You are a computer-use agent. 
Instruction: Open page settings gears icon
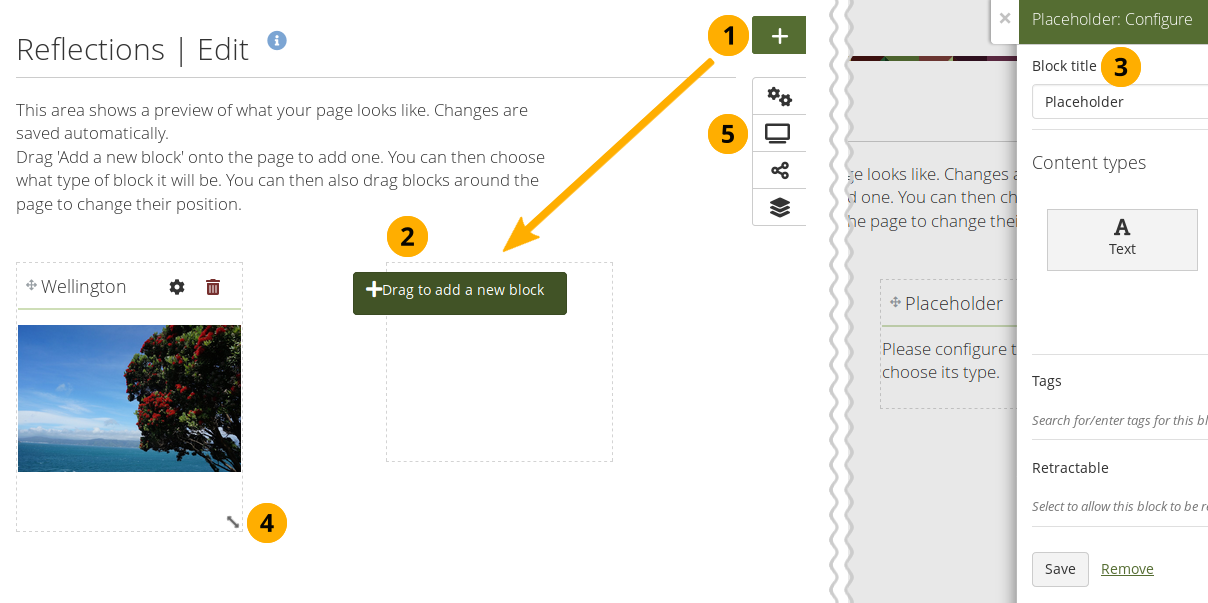coord(779,97)
